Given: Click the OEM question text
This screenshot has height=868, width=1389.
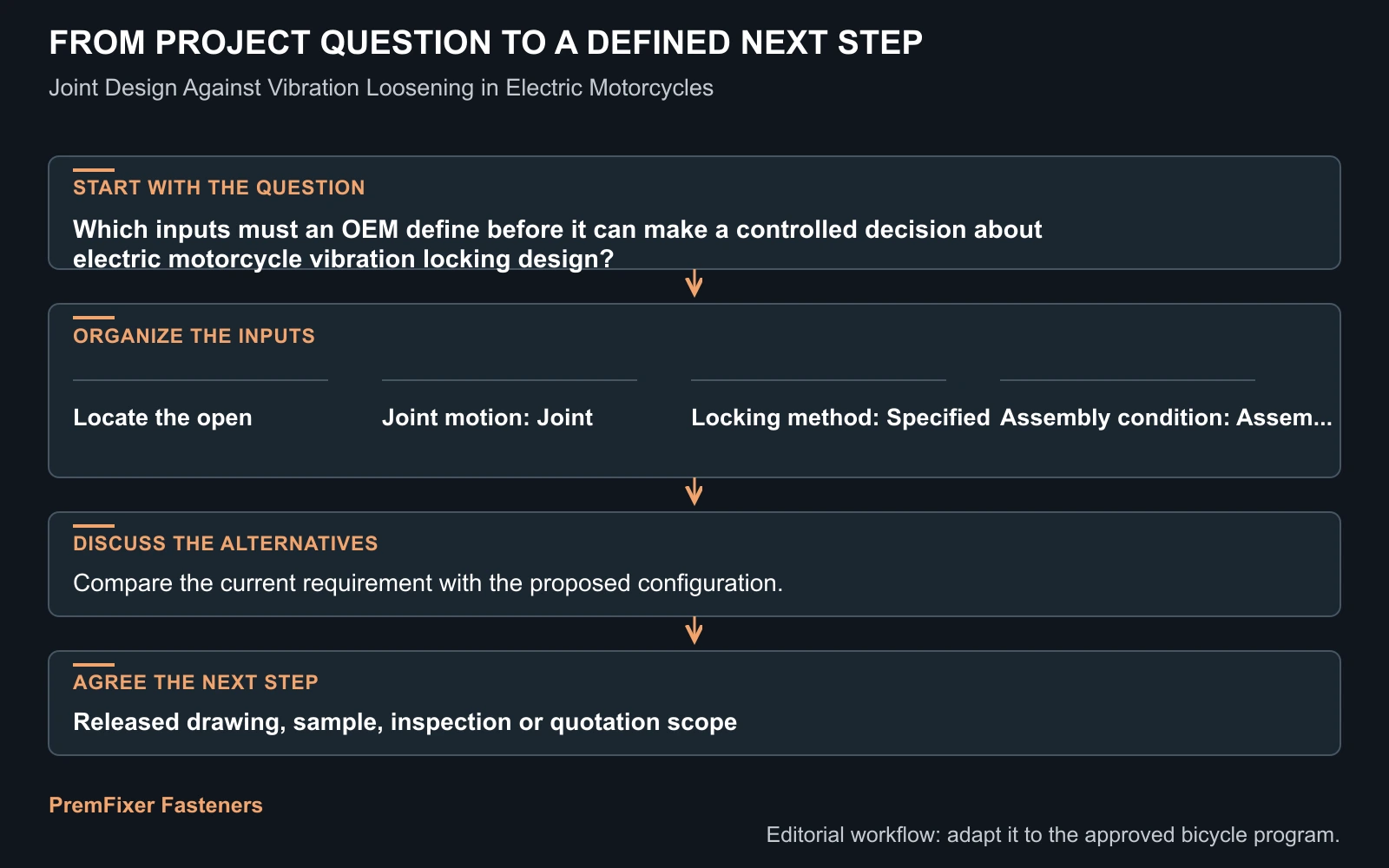Looking at the screenshot, I should pyautogui.click(x=557, y=244).
